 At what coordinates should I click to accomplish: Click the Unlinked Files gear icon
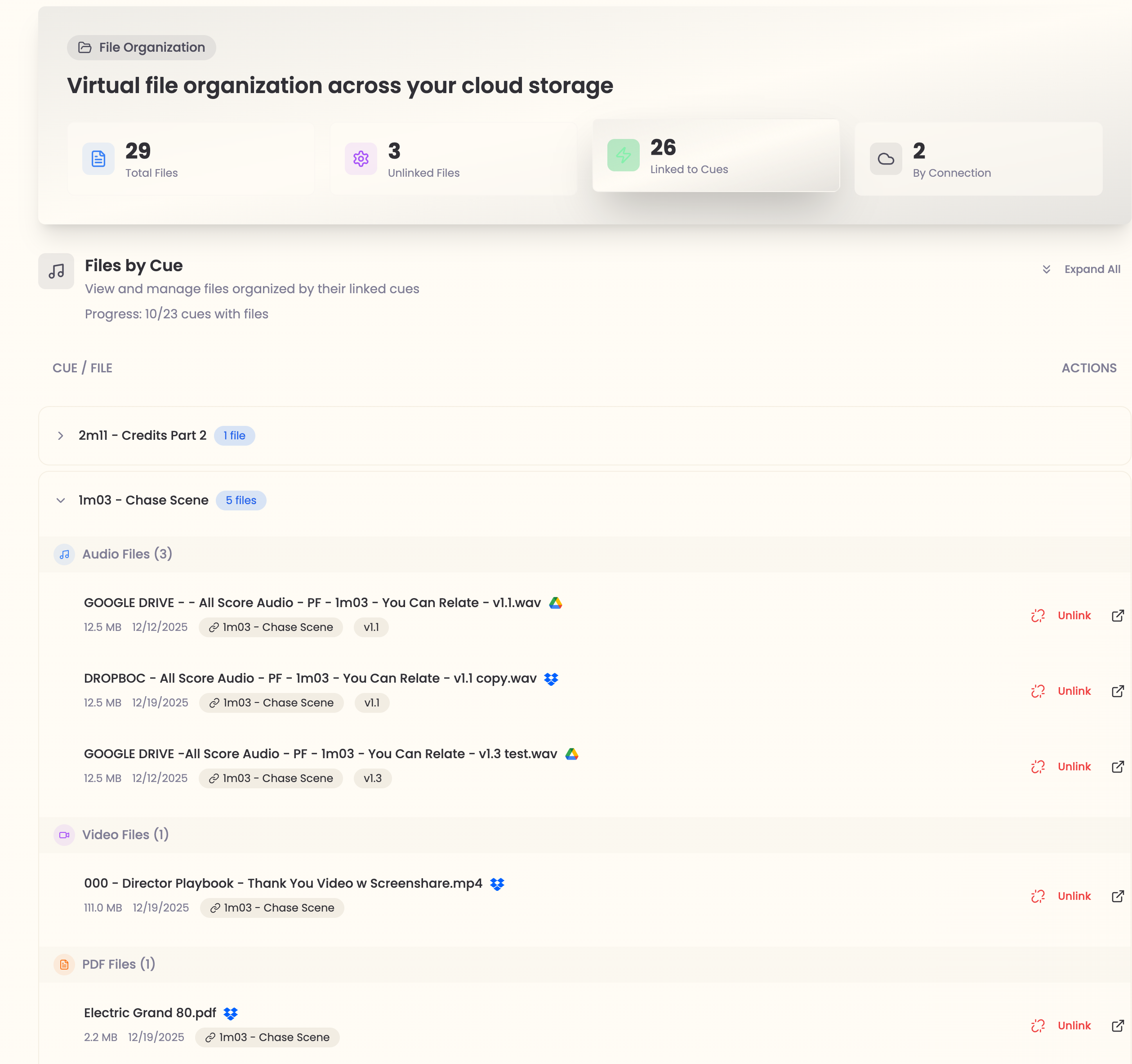pos(361,159)
